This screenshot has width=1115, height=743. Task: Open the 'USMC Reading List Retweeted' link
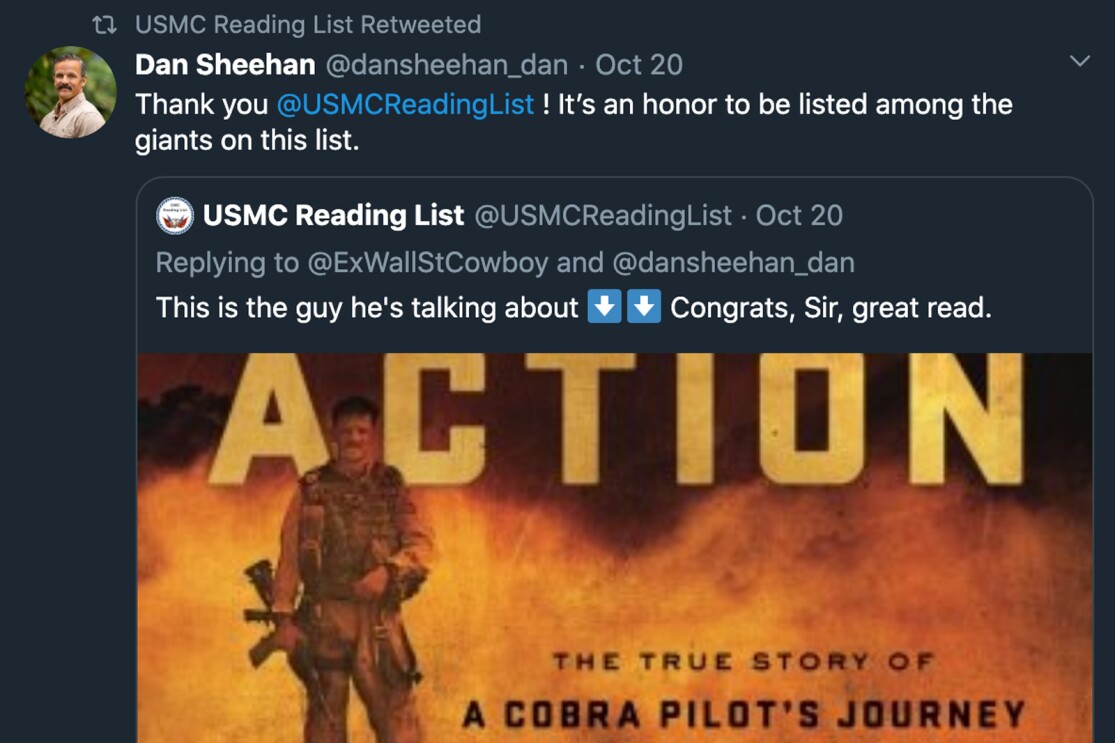pos(307,25)
